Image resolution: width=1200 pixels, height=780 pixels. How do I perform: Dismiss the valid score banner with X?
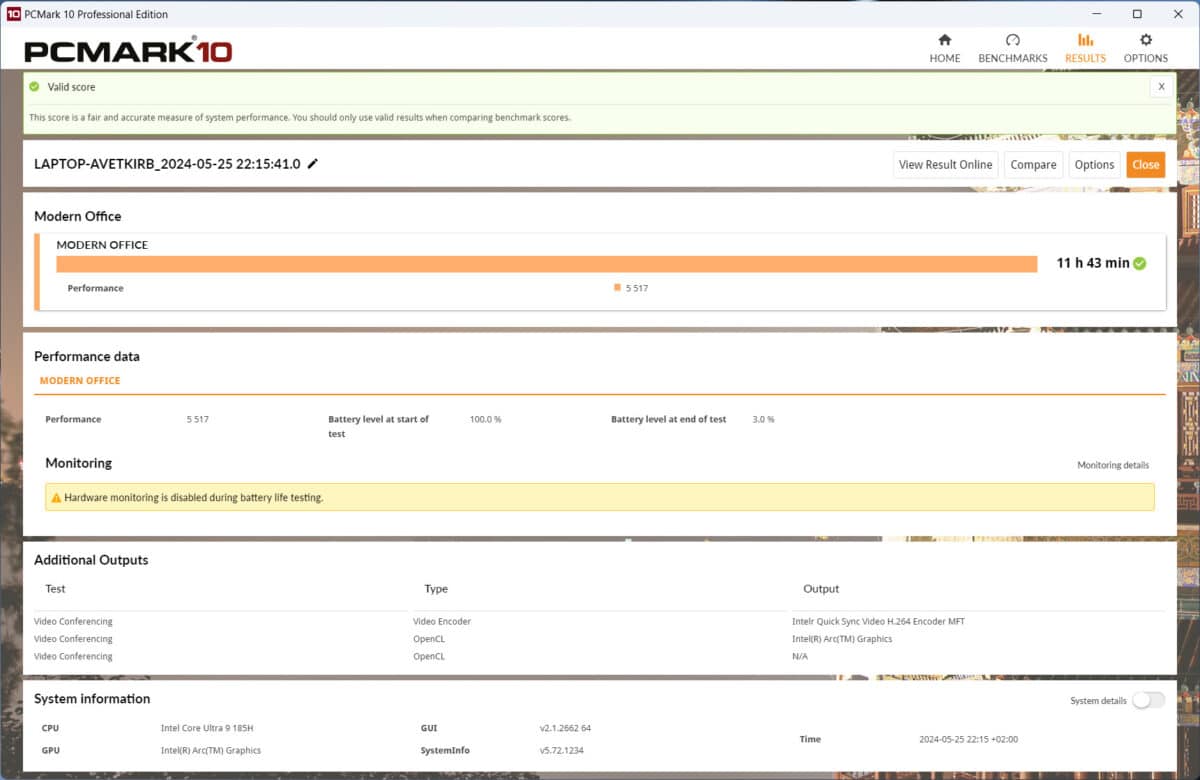[1161, 87]
